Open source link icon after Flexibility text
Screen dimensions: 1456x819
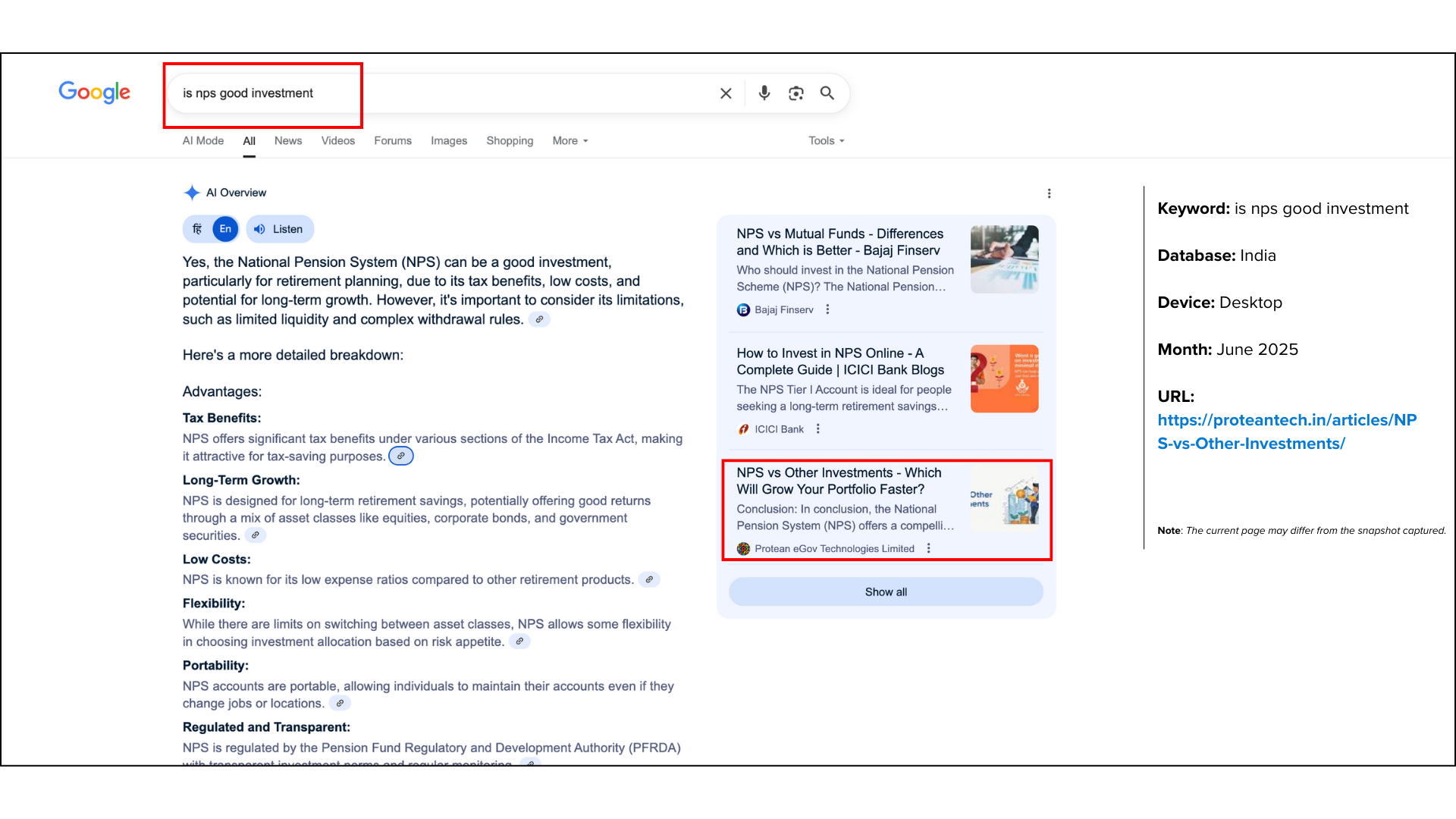coord(519,642)
